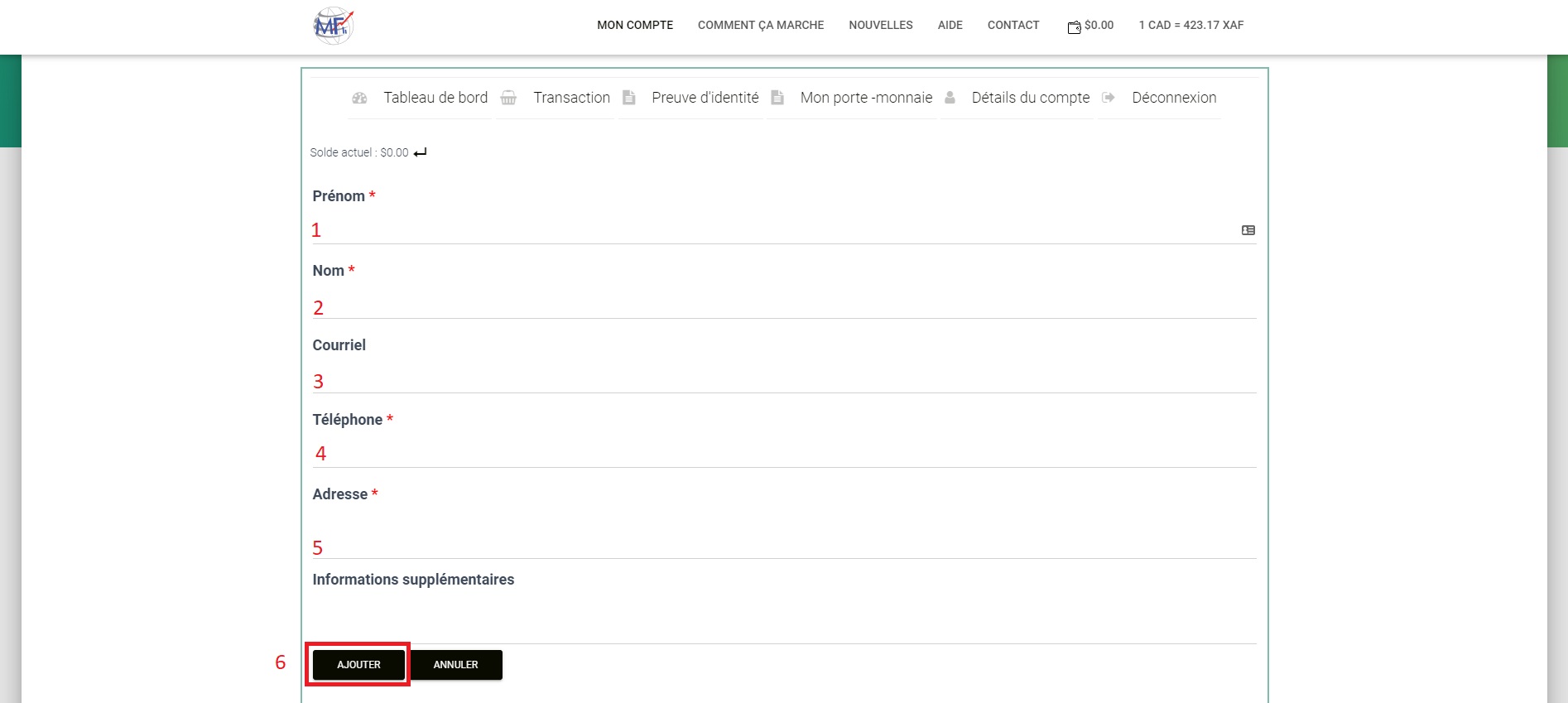Click into the Téléphone input field
Viewport: 1568px width, 703px height.
(783, 454)
